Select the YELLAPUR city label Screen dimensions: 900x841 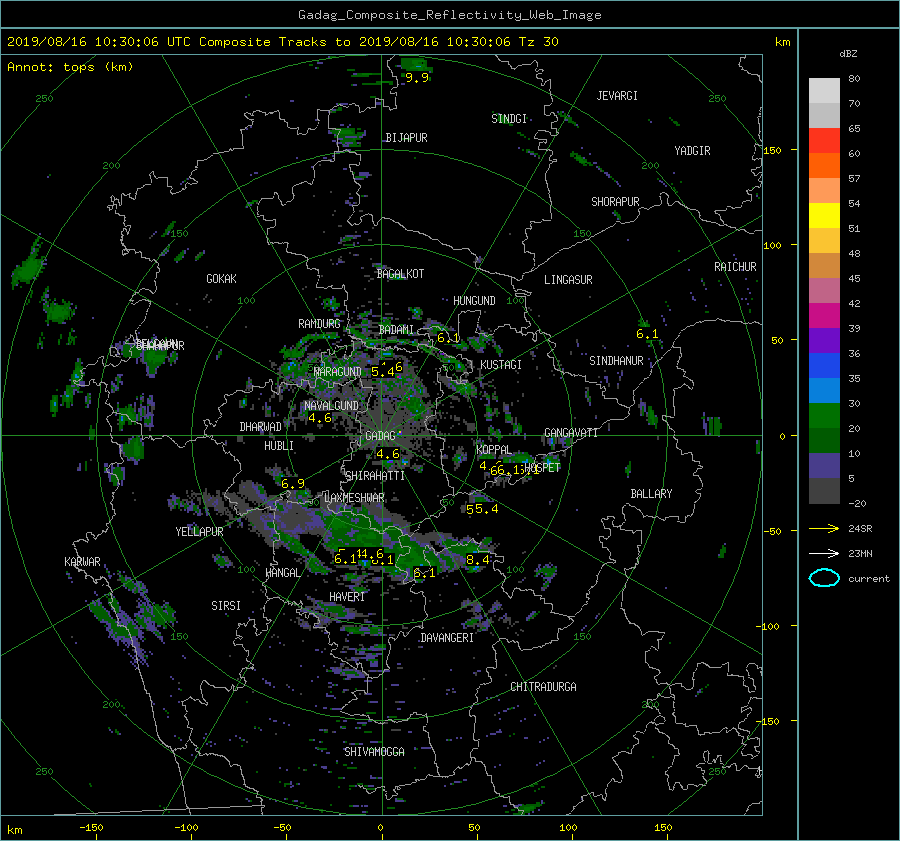[x=199, y=532]
